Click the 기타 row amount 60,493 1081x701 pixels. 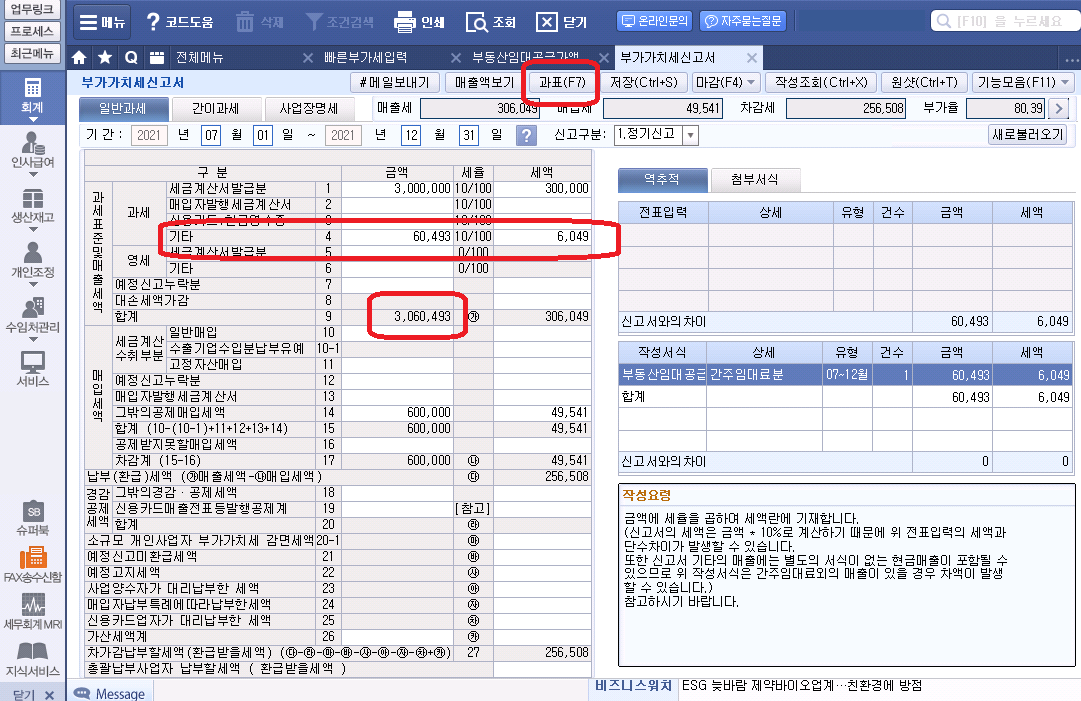(397, 236)
